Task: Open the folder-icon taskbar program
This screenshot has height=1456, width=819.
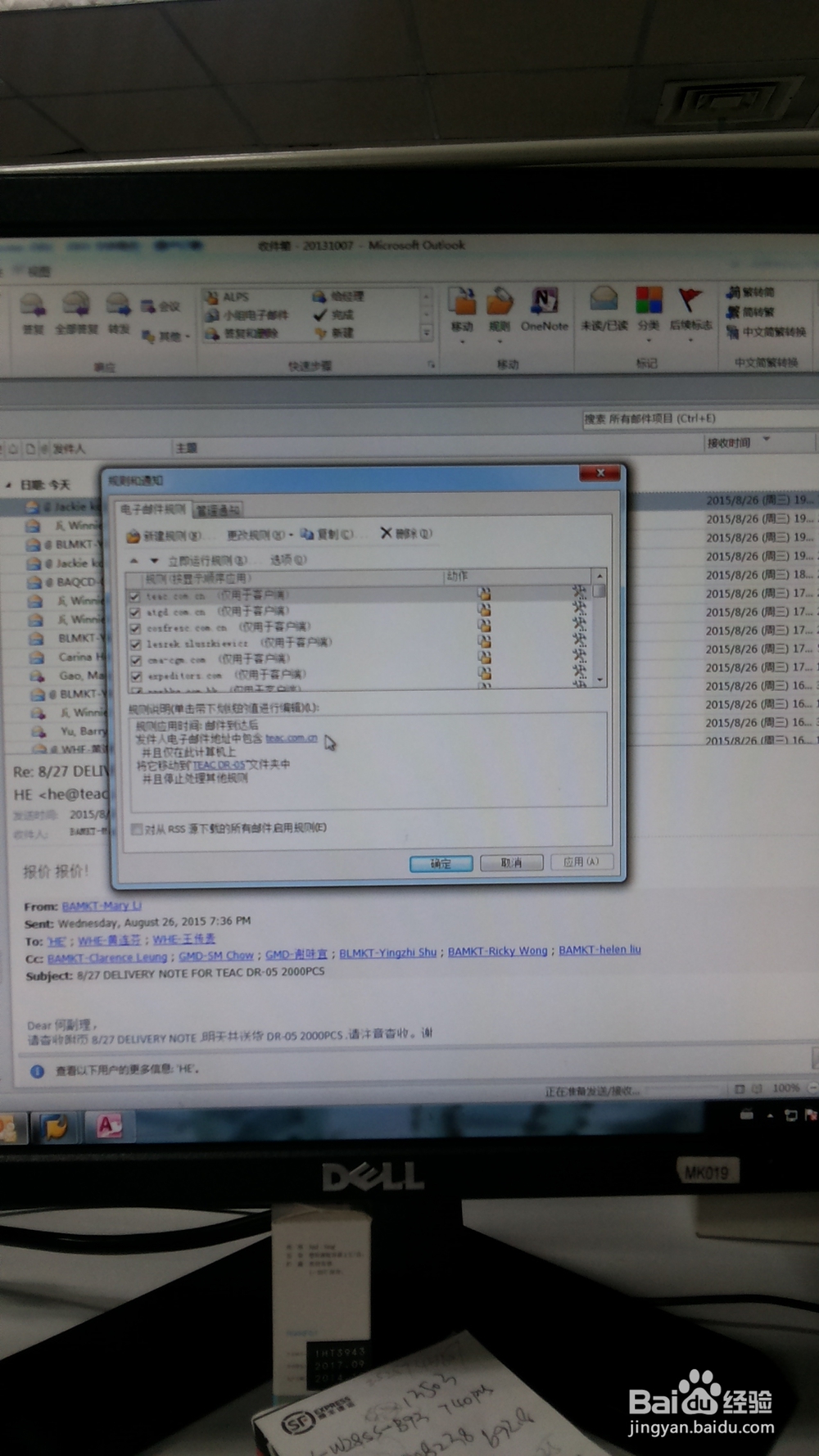Action: (55, 1128)
